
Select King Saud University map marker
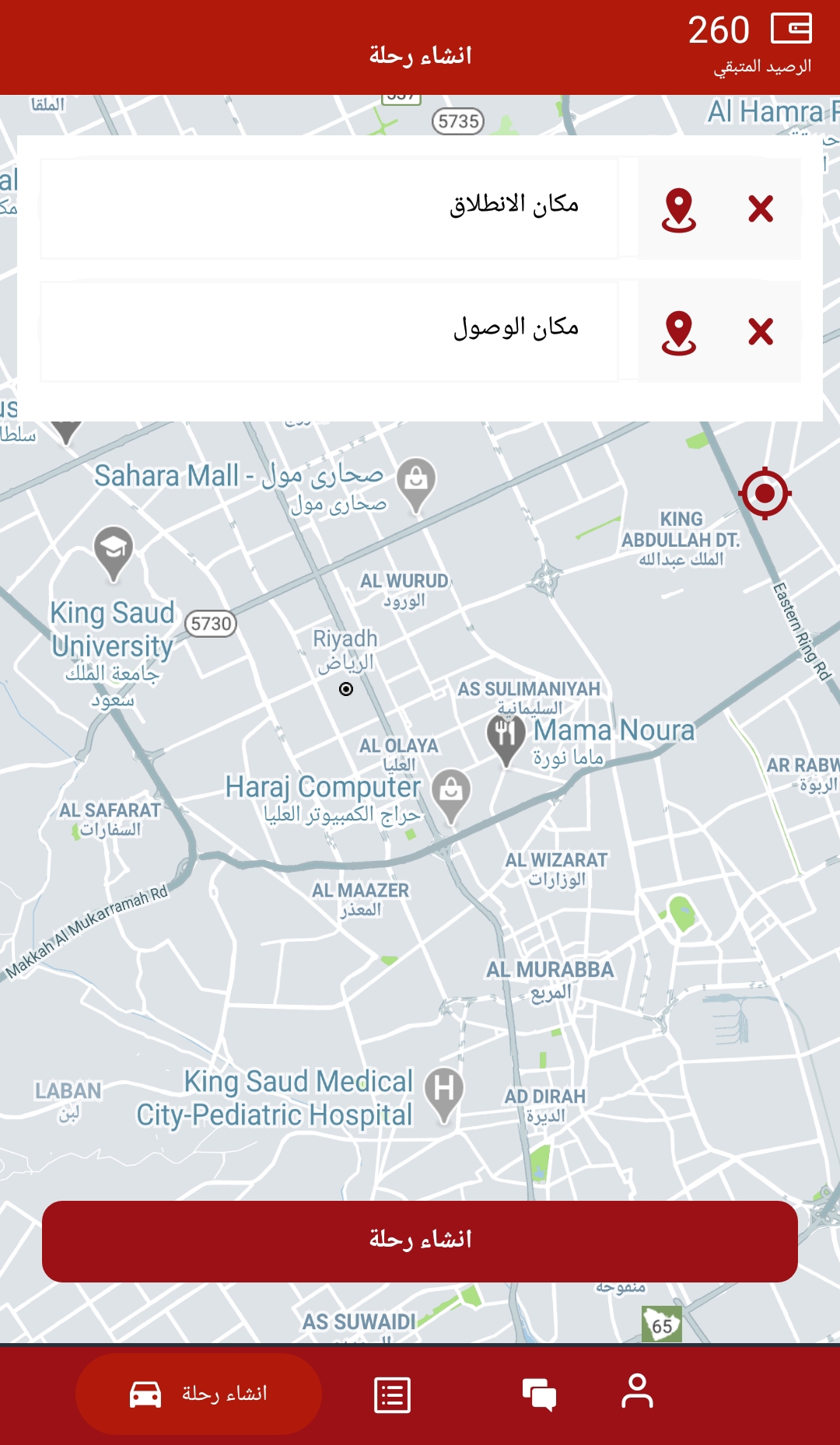(x=114, y=552)
